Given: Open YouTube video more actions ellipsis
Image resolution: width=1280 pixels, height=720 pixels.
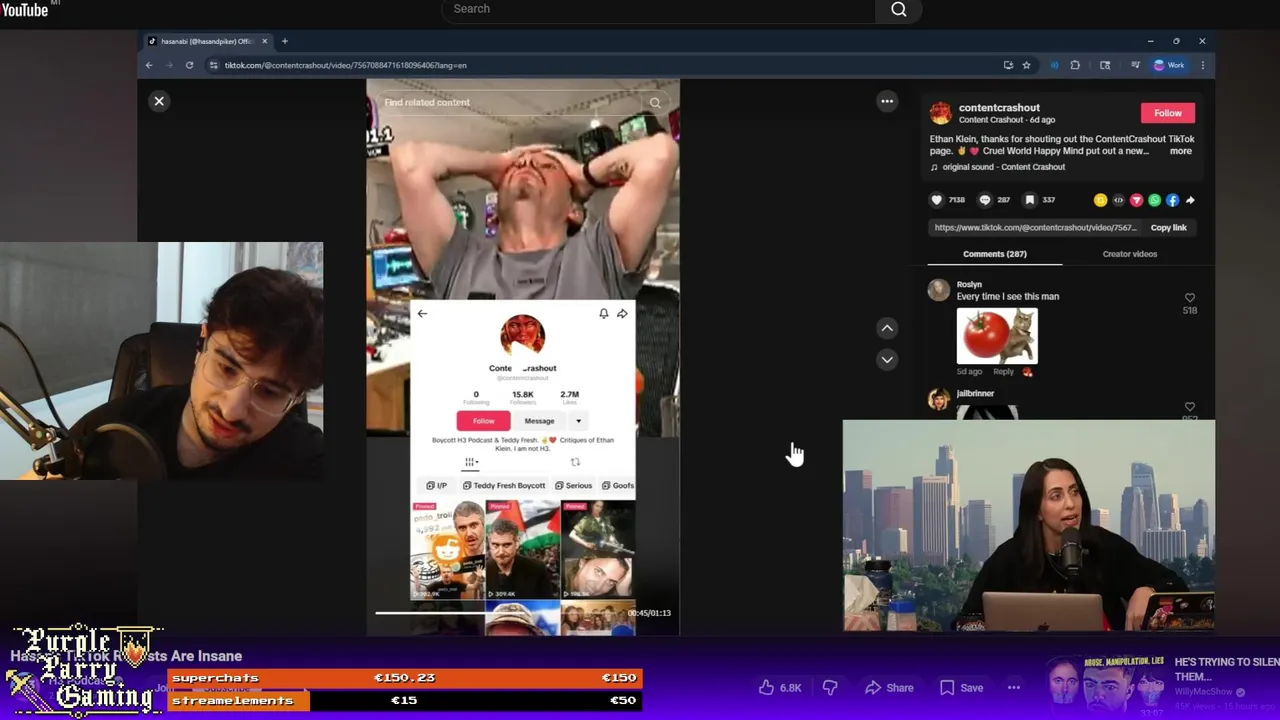Looking at the screenshot, I should 1014,688.
